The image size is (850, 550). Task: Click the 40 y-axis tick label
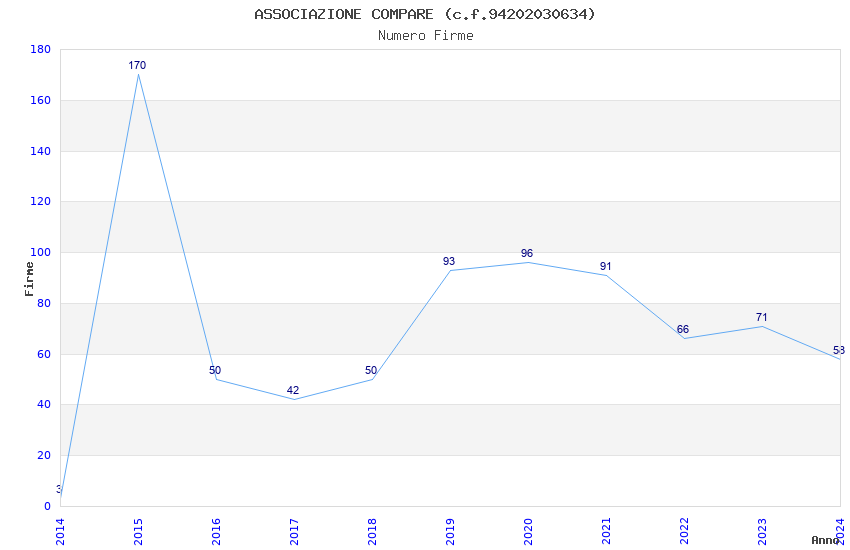point(44,404)
